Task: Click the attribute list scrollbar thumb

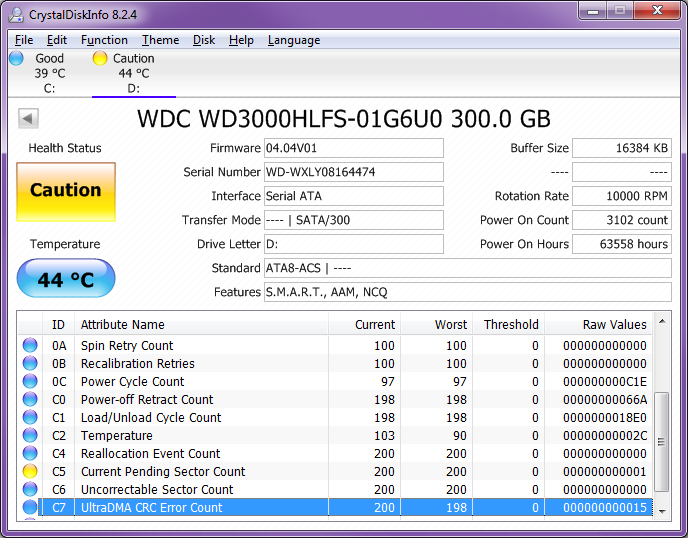Action: (x=662, y=442)
